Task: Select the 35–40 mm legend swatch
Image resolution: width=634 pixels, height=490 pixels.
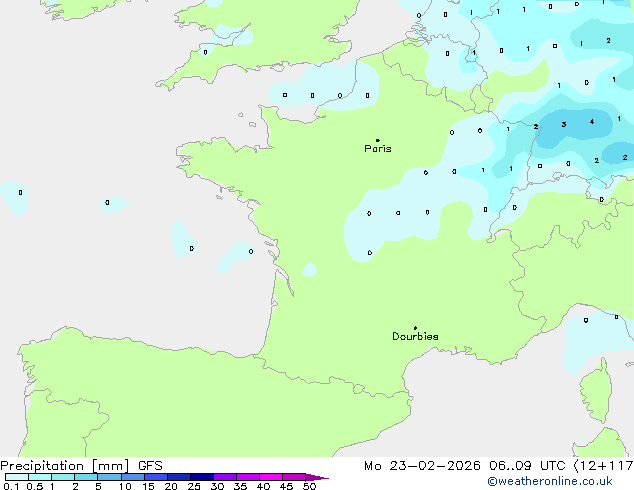Action: tap(248, 477)
